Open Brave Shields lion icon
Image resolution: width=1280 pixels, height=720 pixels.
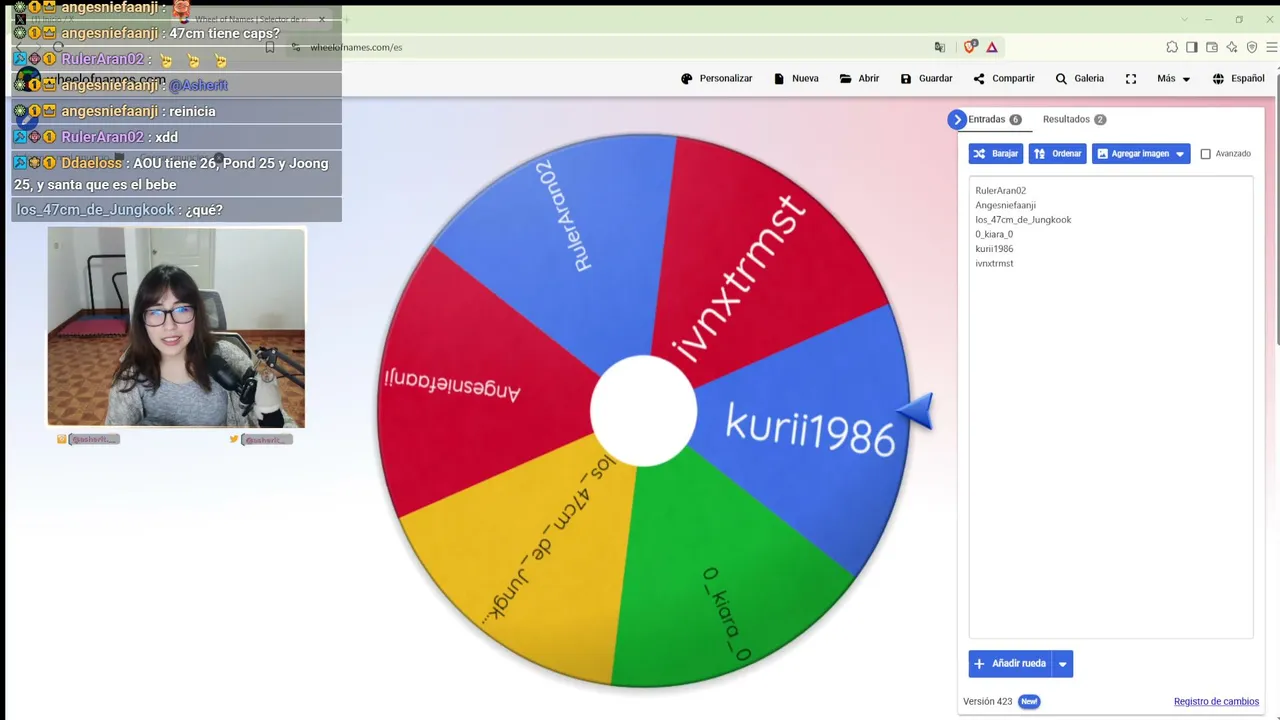[969, 47]
